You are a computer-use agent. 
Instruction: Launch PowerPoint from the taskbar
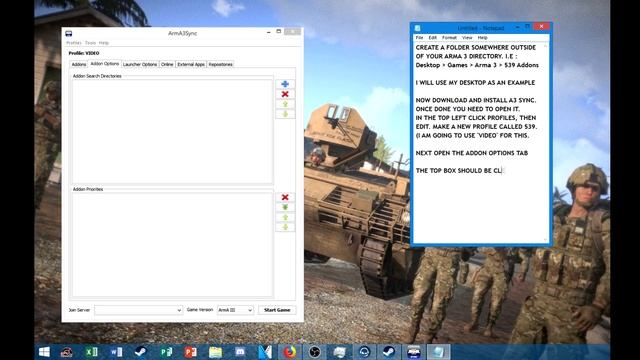tap(191, 352)
